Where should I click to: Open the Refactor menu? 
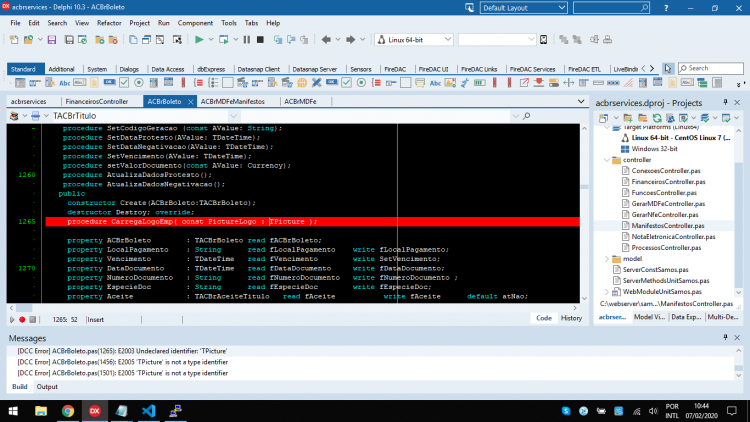coord(109,23)
